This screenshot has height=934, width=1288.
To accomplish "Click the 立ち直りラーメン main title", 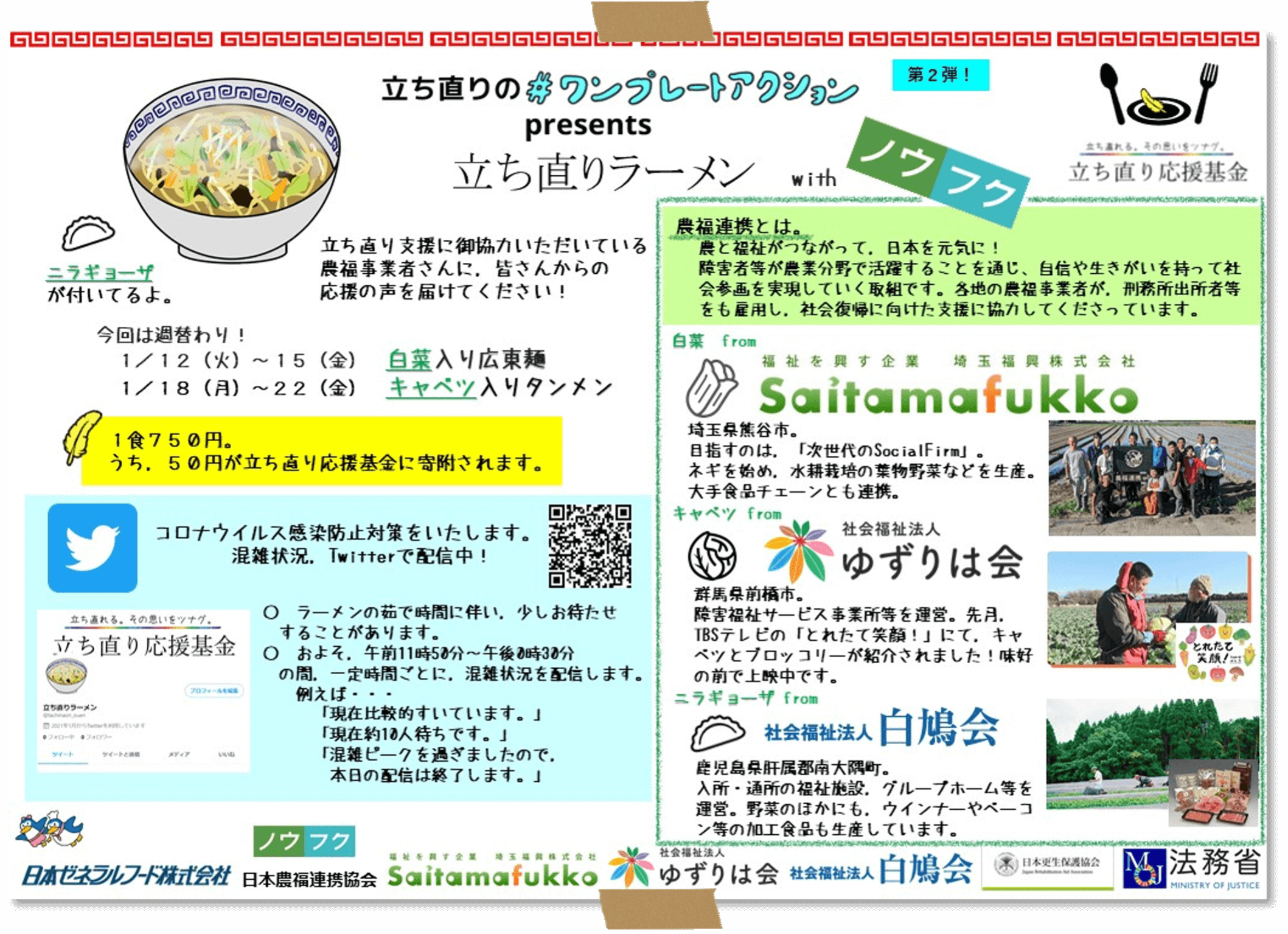I will (x=604, y=173).
